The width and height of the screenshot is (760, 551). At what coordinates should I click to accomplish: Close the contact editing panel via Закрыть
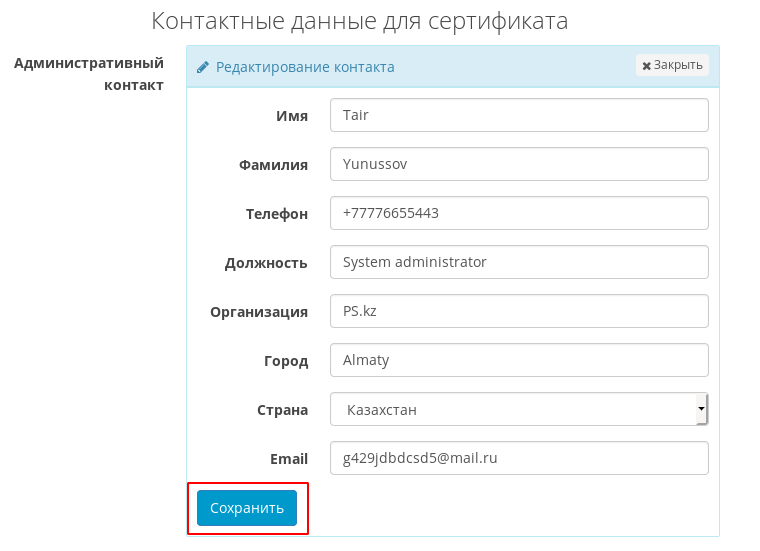coord(672,65)
